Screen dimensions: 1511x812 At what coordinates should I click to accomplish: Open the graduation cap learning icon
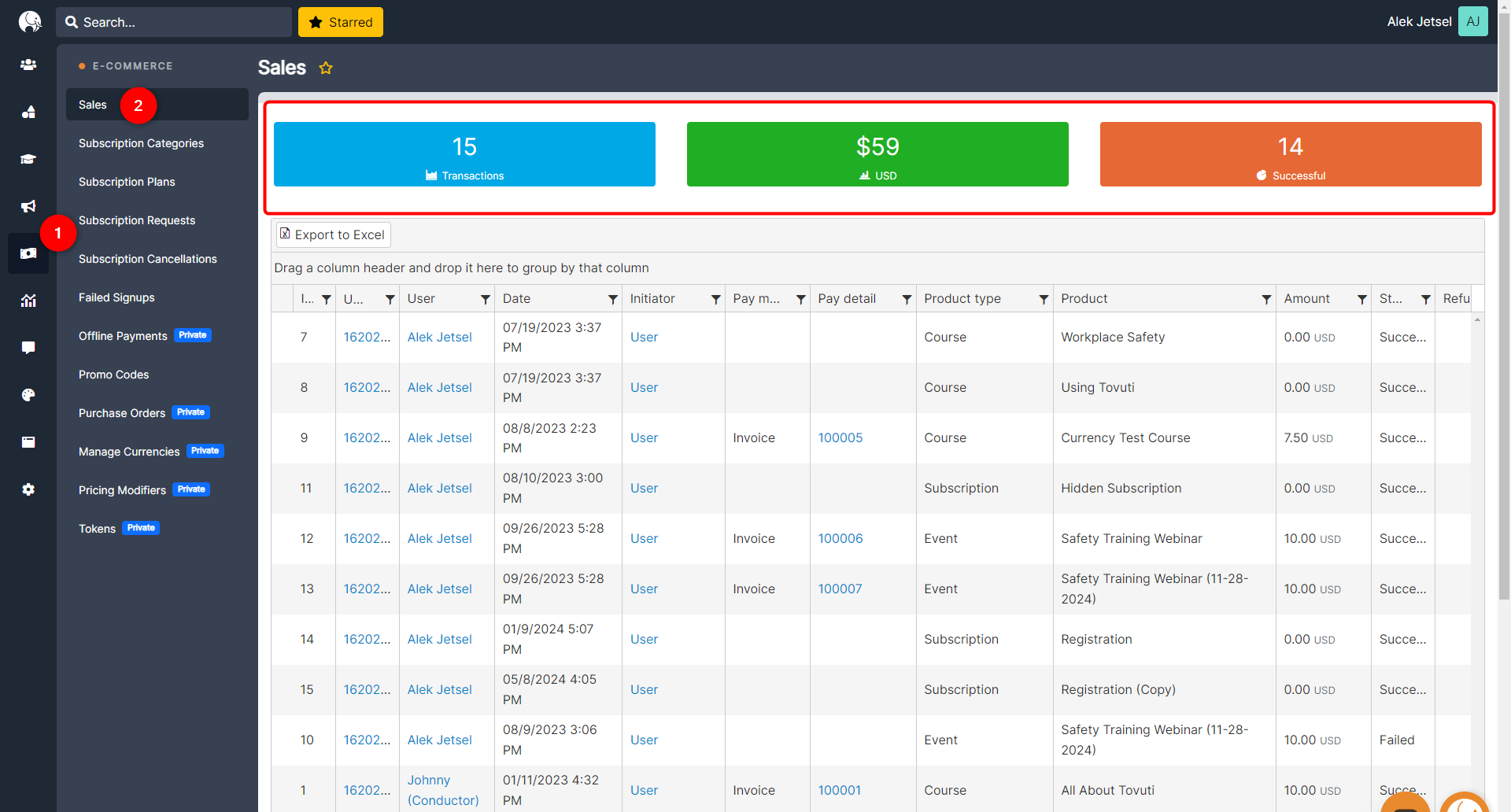point(28,159)
